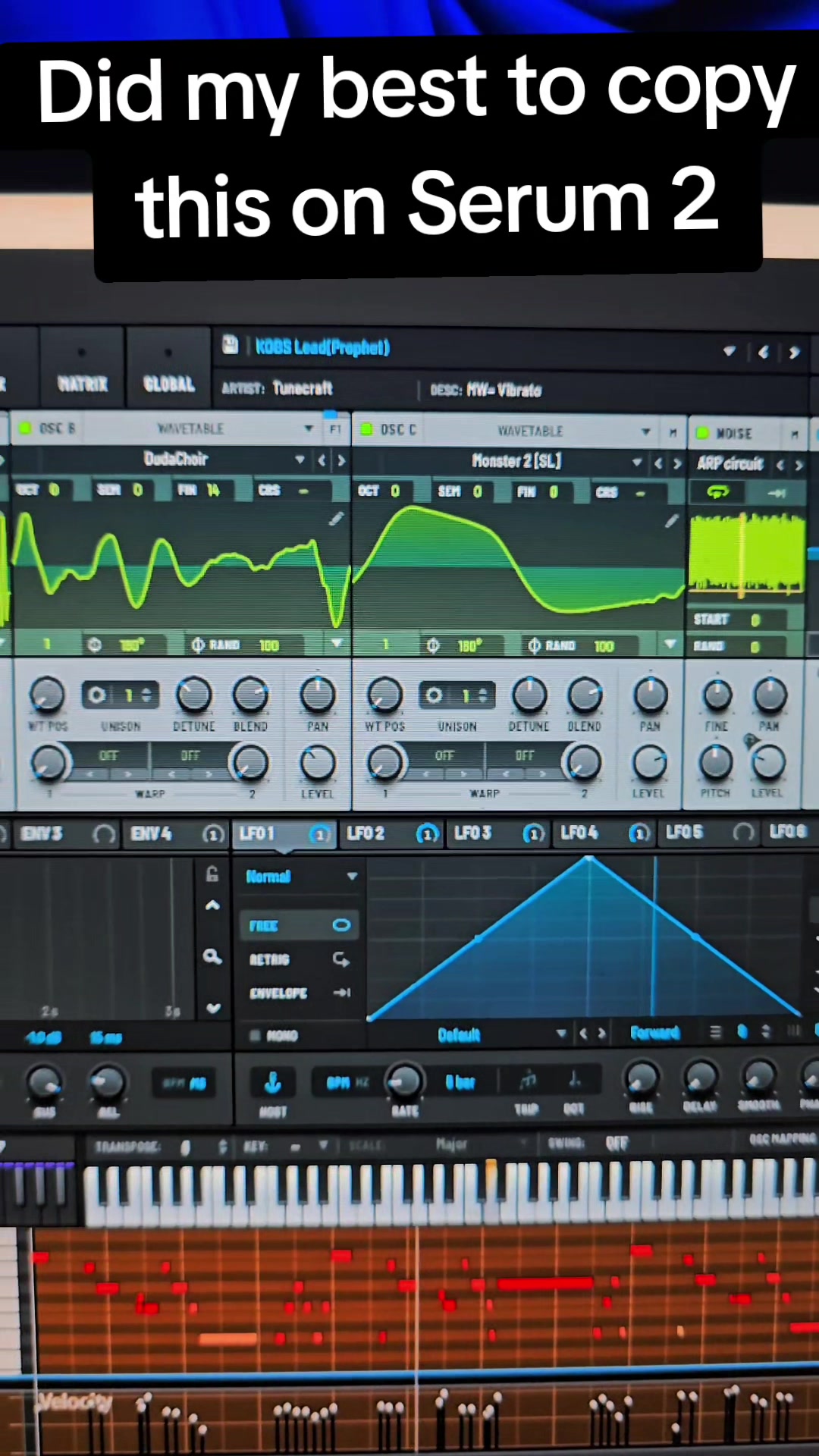Open OSC C WAVETABLE type dropdown
This screenshot has height=1456, width=819.
(x=645, y=431)
